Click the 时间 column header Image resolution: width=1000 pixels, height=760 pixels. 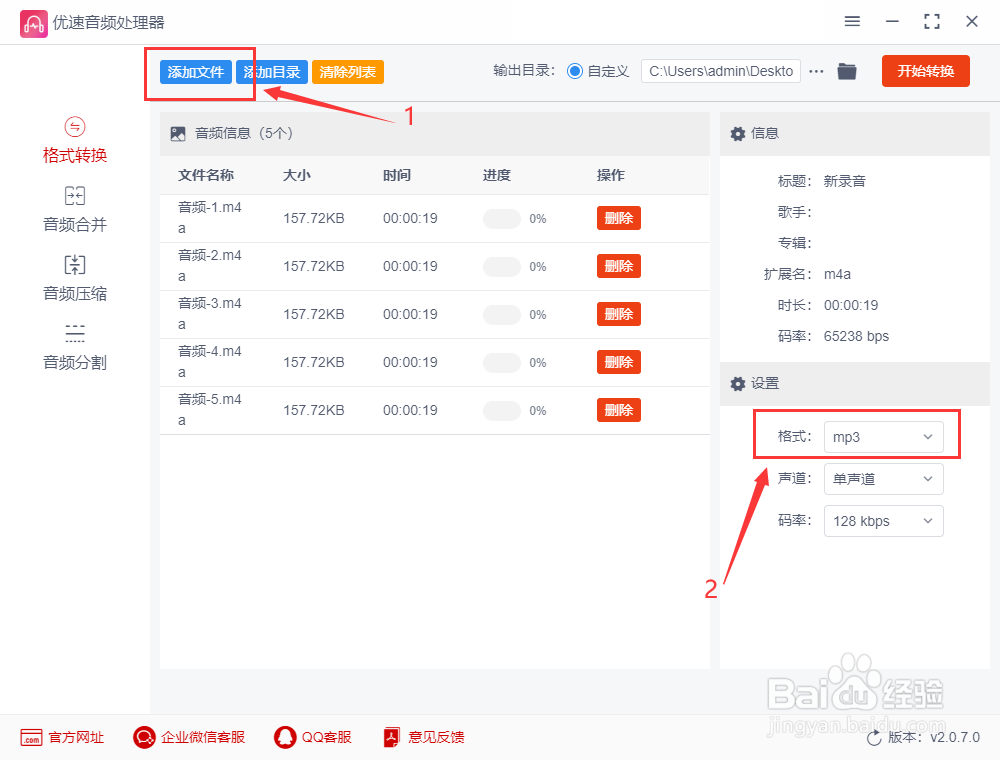point(397,175)
